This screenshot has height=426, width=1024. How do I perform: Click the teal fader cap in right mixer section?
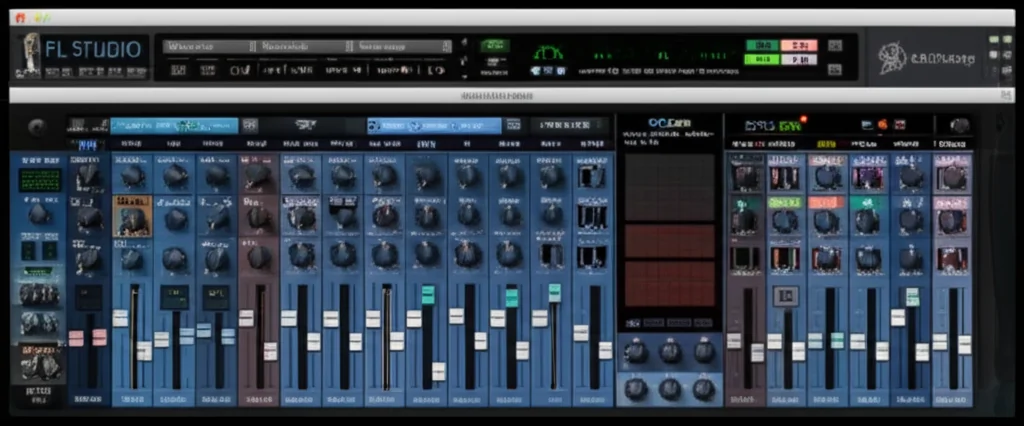(912, 297)
